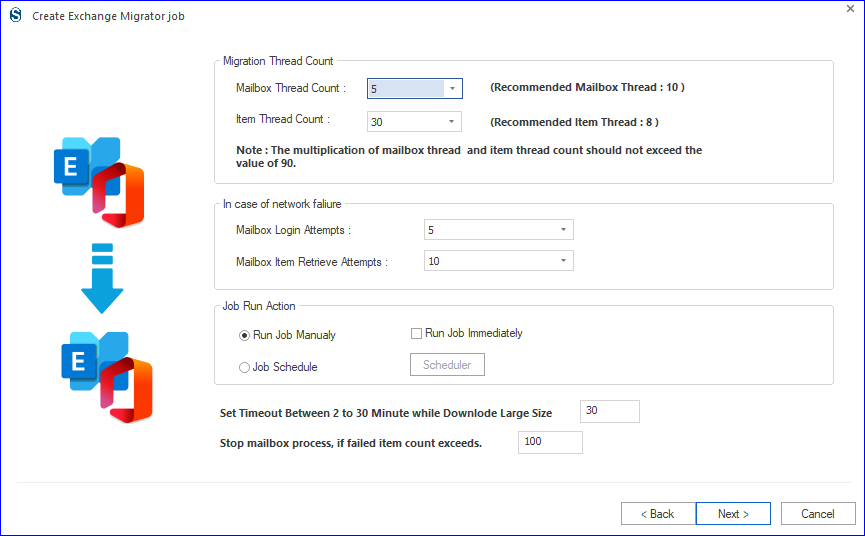Click the Set Timeout Between 2 to 30 Minute label
This screenshot has width=865, height=536.
(x=386, y=413)
